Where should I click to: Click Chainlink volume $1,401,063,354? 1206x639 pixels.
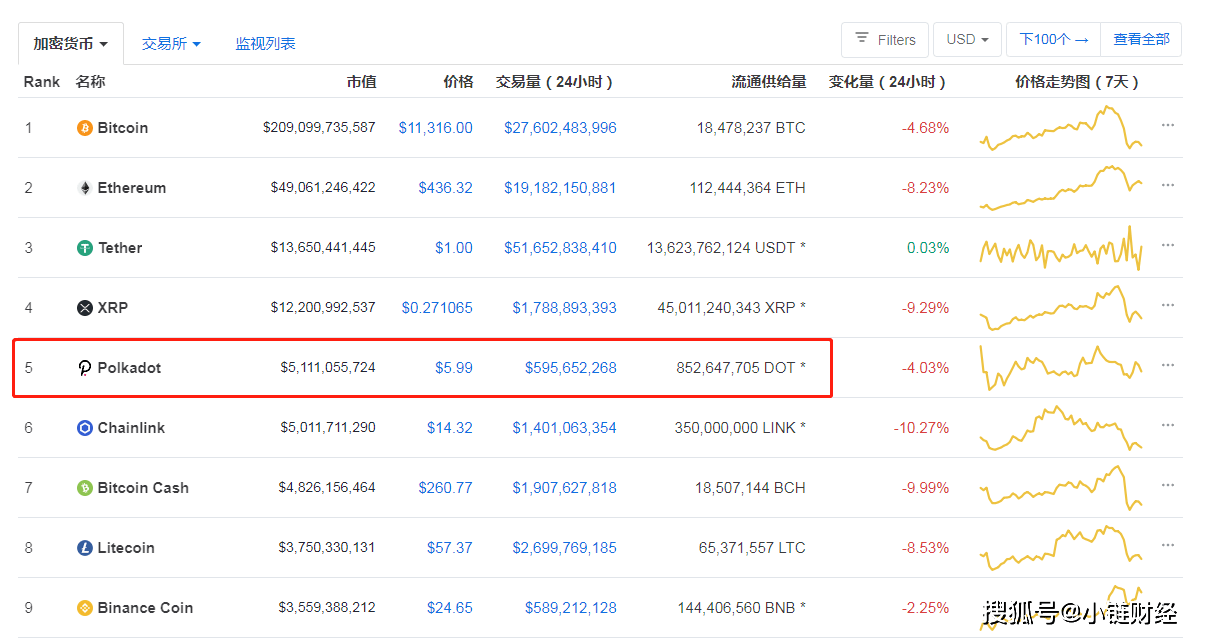(x=565, y=428)
